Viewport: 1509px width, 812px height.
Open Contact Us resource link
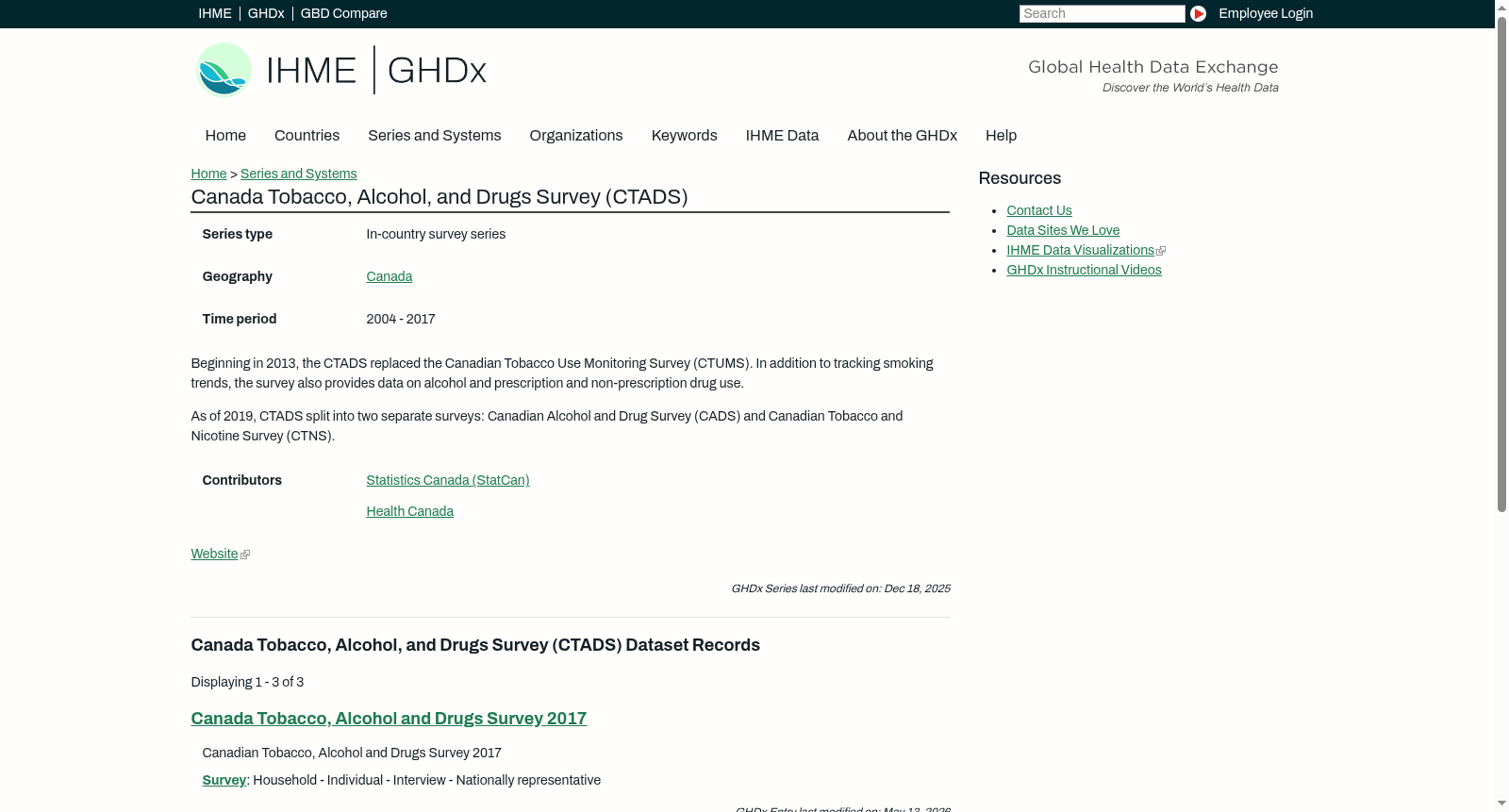(1039, 210)
